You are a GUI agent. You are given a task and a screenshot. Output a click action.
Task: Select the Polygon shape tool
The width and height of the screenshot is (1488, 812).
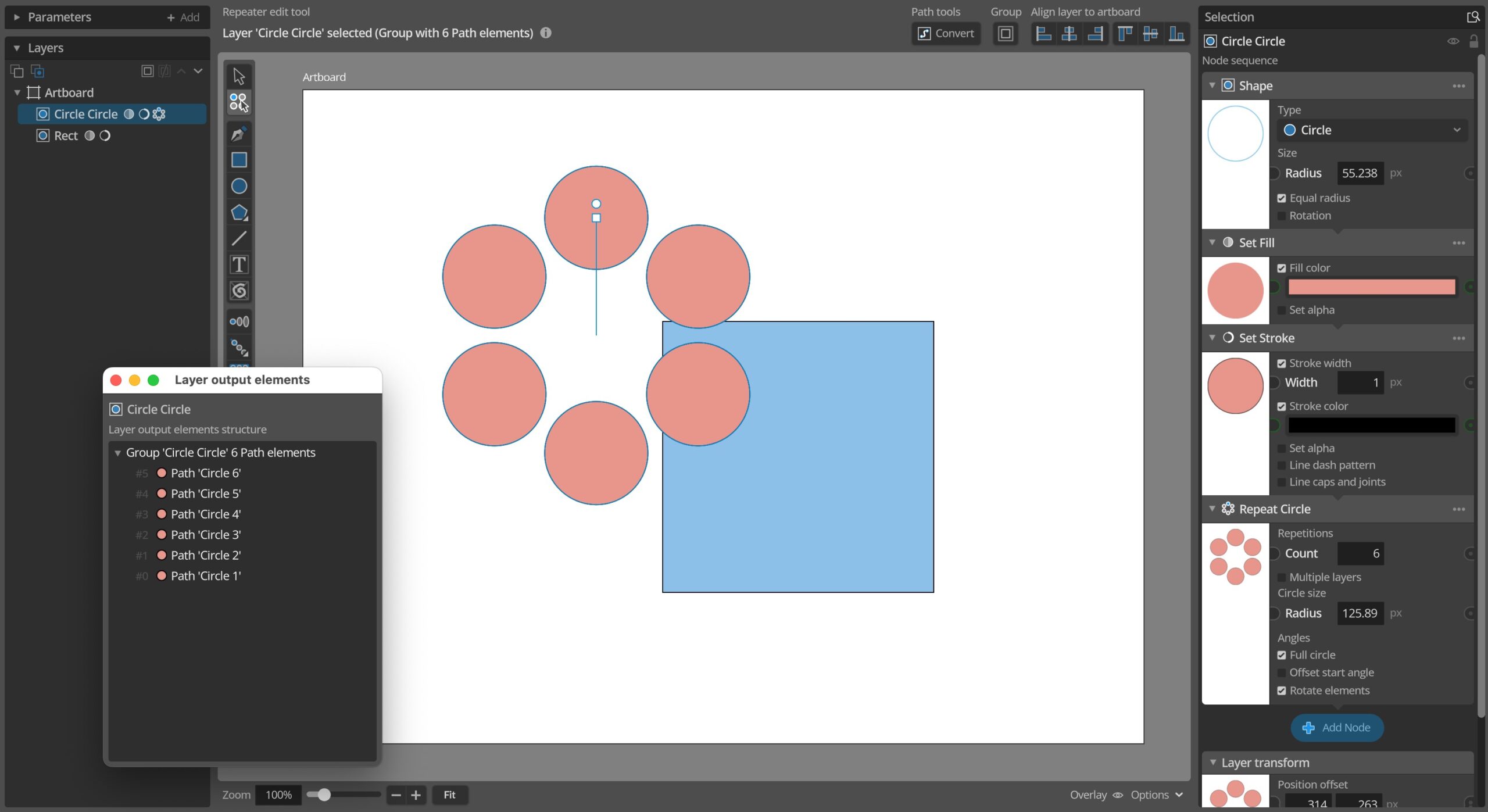click(x=238, y=212)
